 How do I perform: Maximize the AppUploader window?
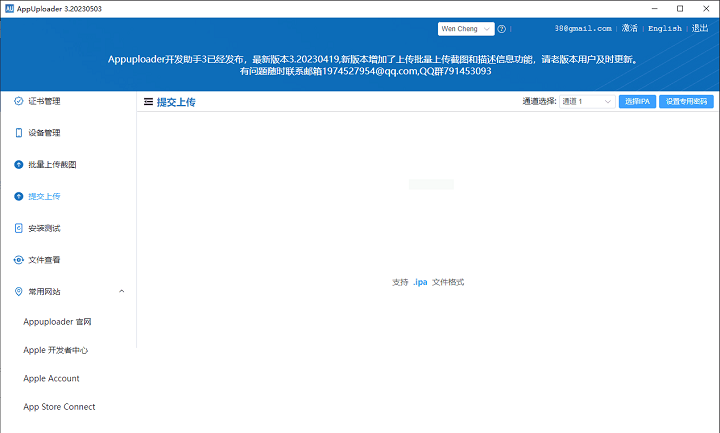pos(680,9)
